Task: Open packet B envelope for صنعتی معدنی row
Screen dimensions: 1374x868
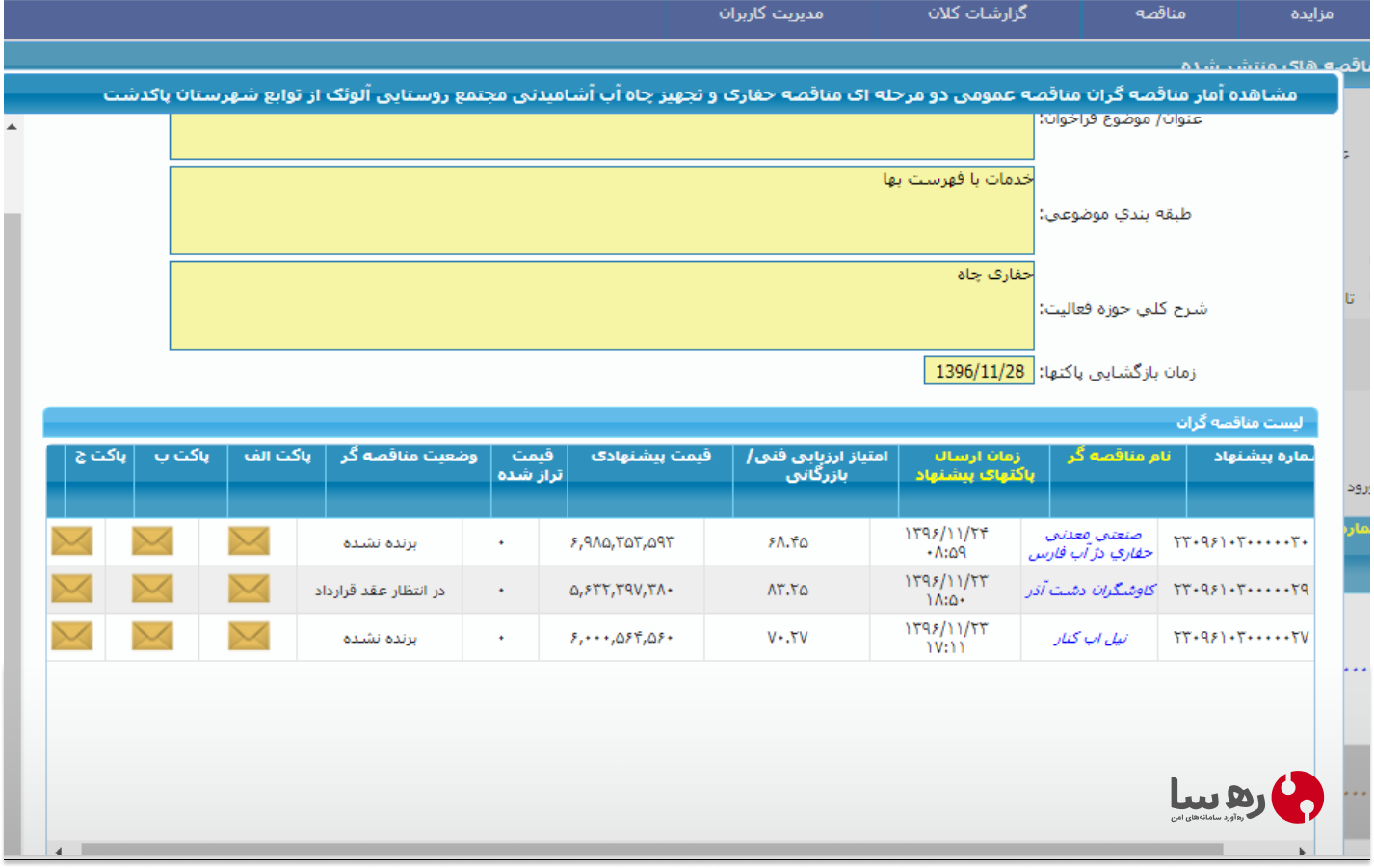Action: (152, 541)
